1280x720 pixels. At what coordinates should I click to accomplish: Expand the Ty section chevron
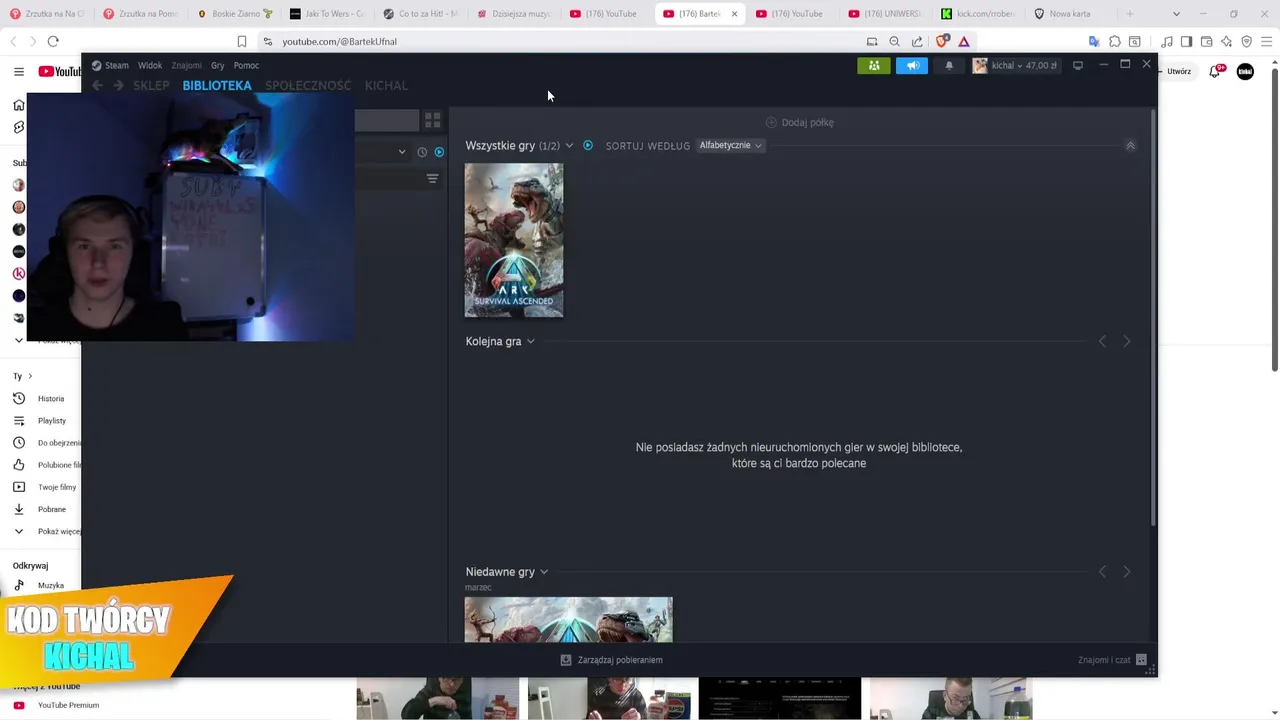pyautogui.click(x=30, y=376)
